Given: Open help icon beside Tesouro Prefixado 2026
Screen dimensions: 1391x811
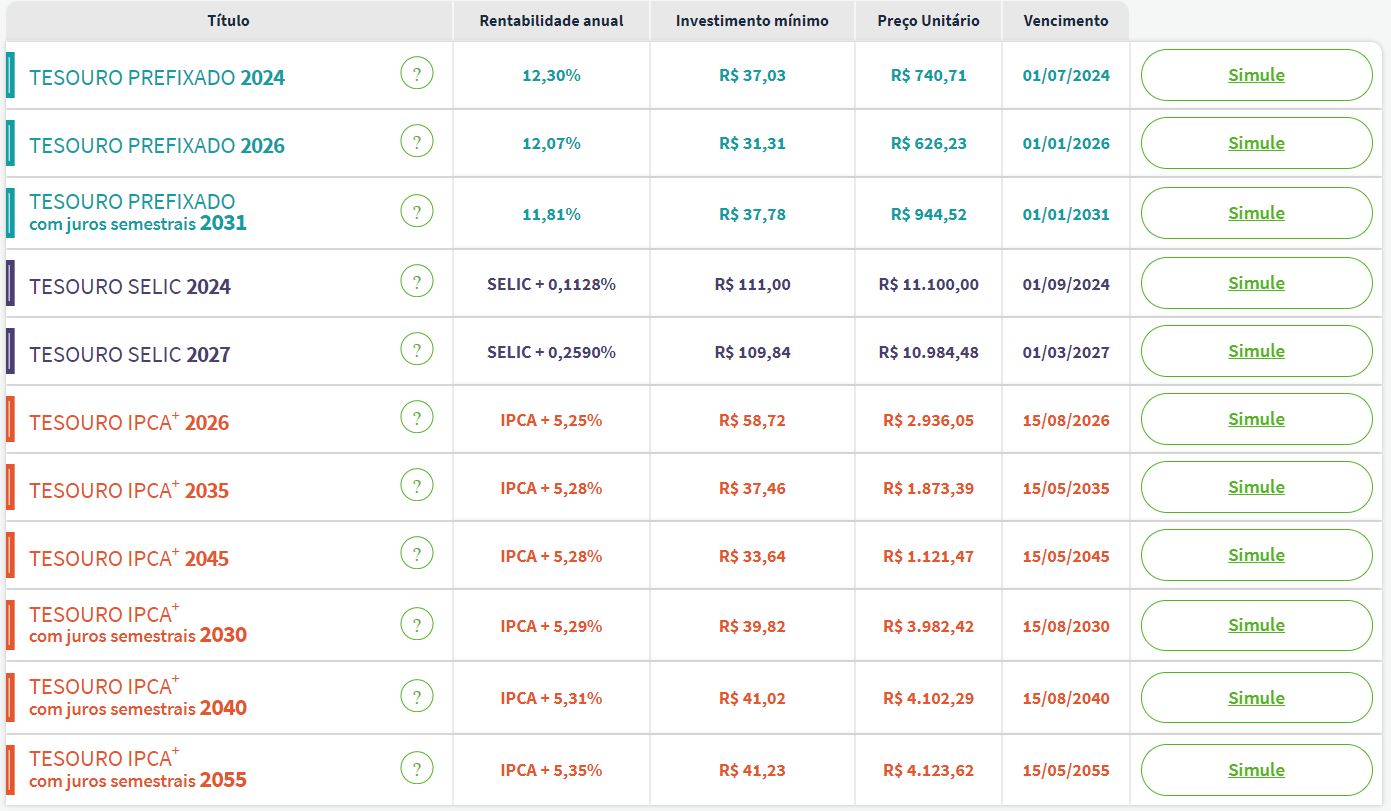Looking at the screenshot, I should [x=417, y=142].
